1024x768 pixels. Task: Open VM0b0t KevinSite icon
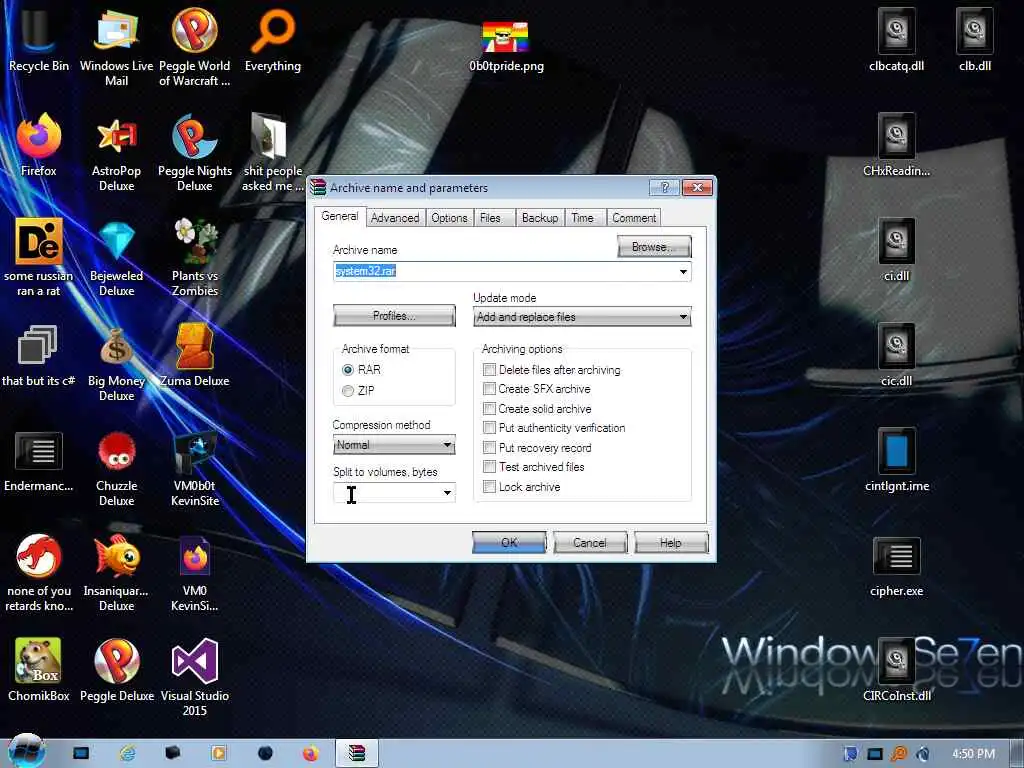click(195, 467)
